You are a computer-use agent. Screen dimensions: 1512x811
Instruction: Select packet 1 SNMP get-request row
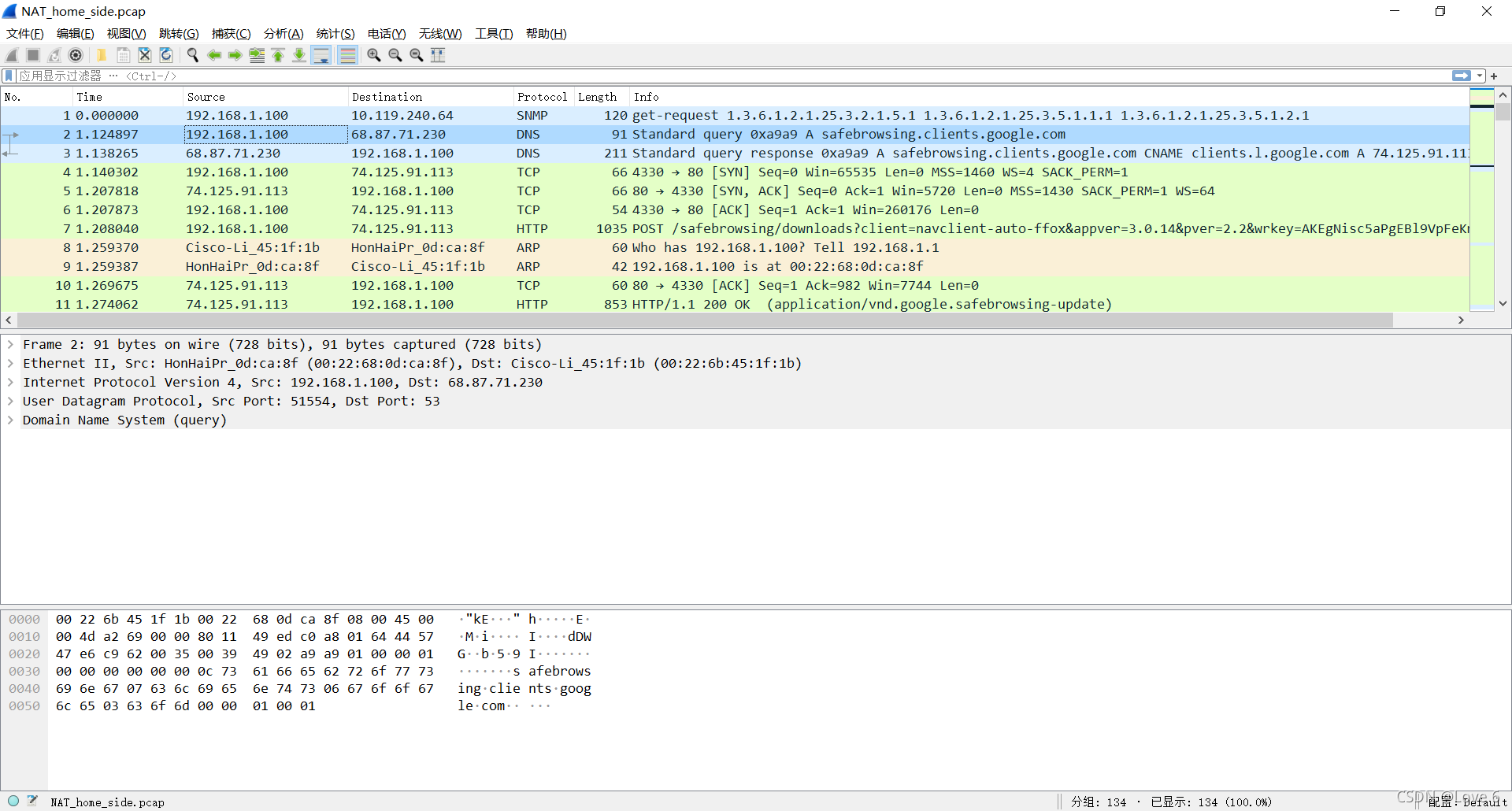click(x=735, y=115)
